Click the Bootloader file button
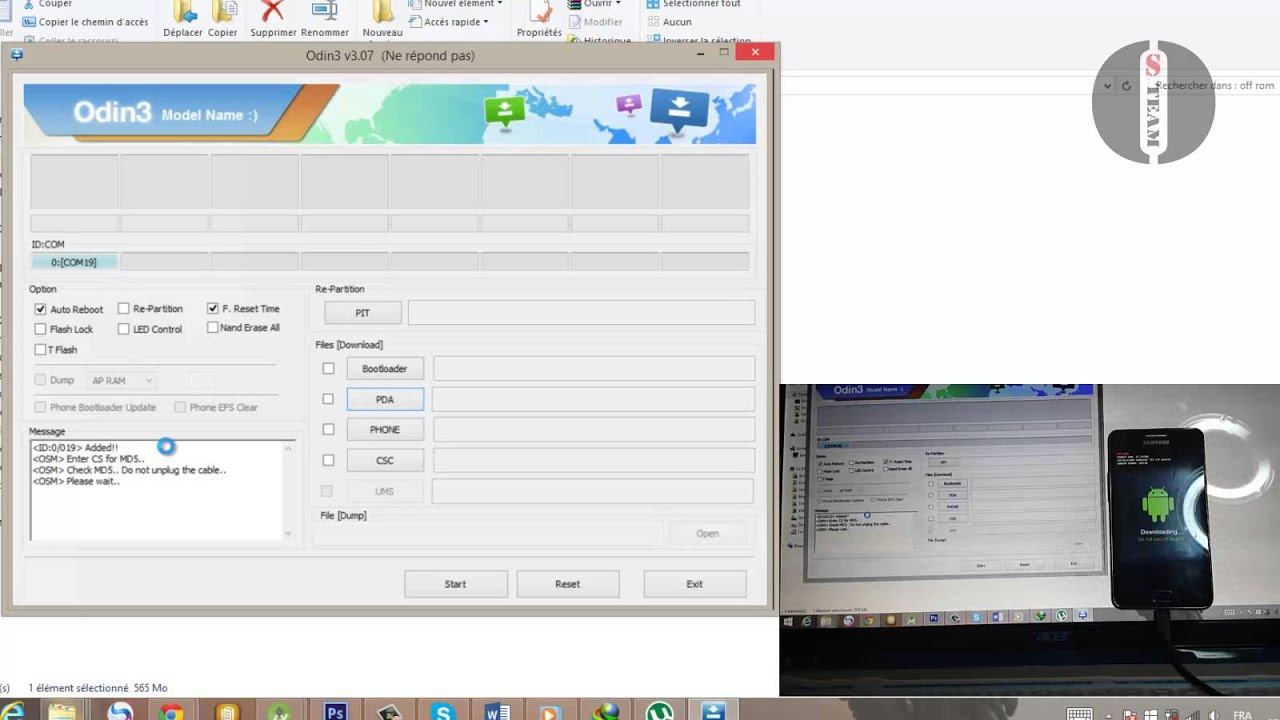Image resolution: width=1280 pixels, height=720 pixels. [x=385, y=369]
